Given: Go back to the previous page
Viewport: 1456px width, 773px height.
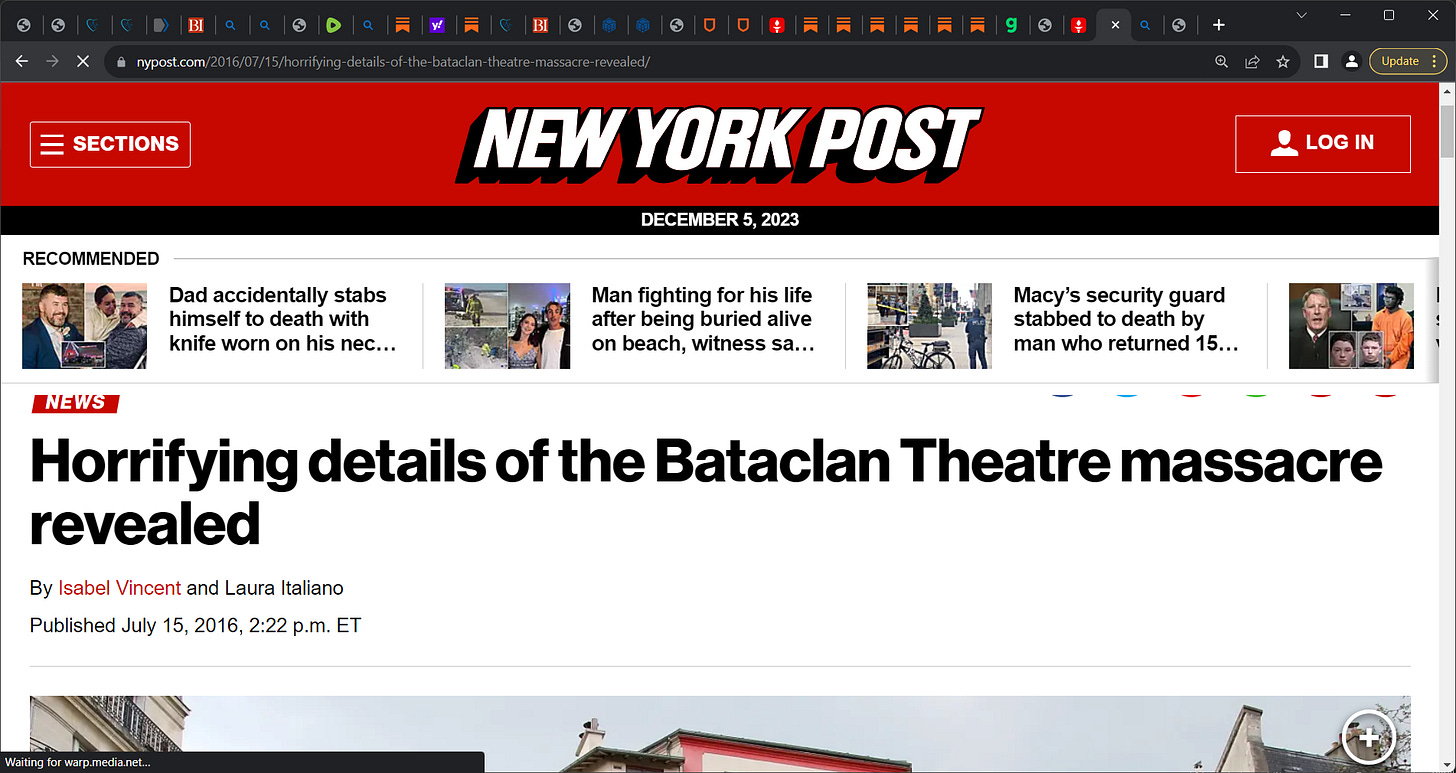Looking at the screenshot, I should tap(22, 61).
